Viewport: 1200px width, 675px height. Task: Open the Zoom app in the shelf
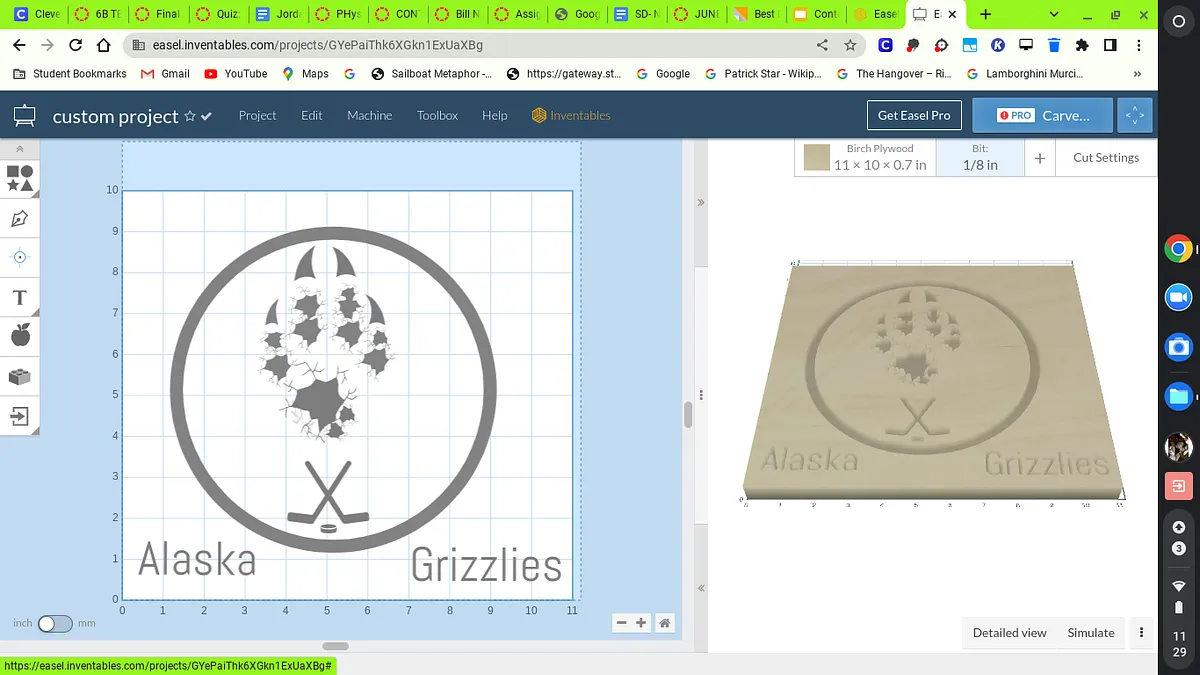click(x=1179, y=297)
